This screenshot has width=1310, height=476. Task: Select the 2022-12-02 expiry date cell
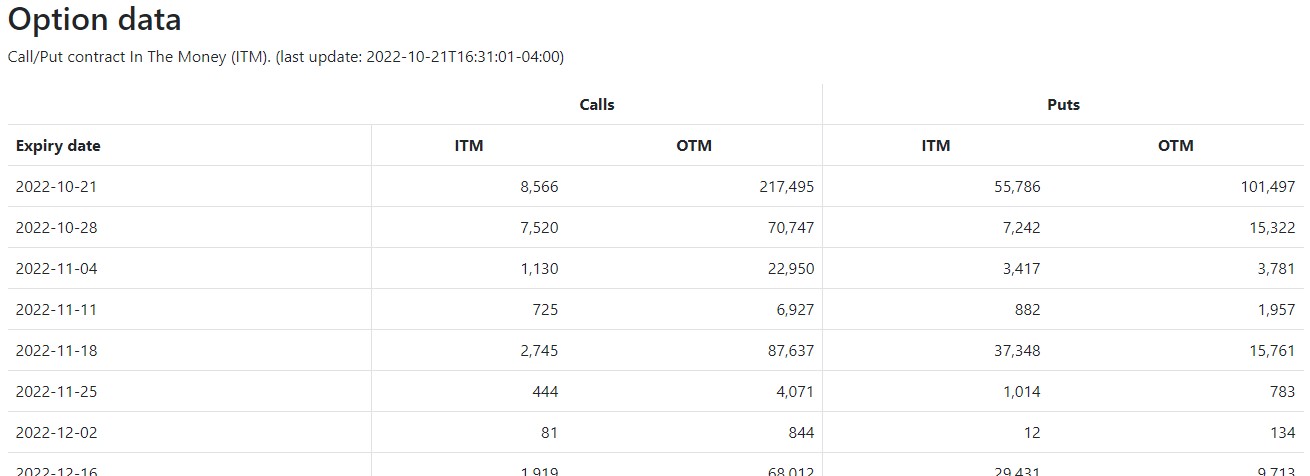(56, 433)
